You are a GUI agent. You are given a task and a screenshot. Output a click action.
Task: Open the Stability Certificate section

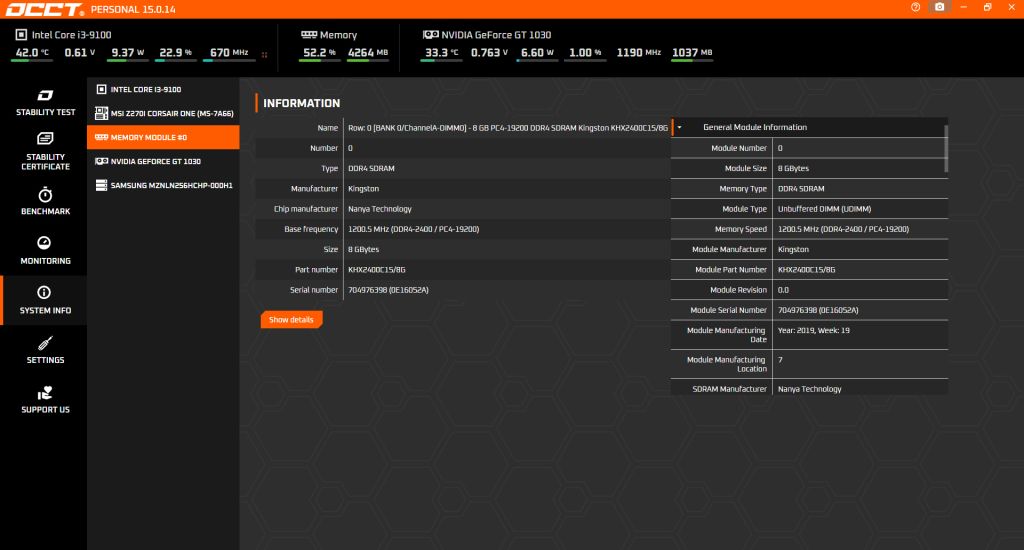[45, 152]
